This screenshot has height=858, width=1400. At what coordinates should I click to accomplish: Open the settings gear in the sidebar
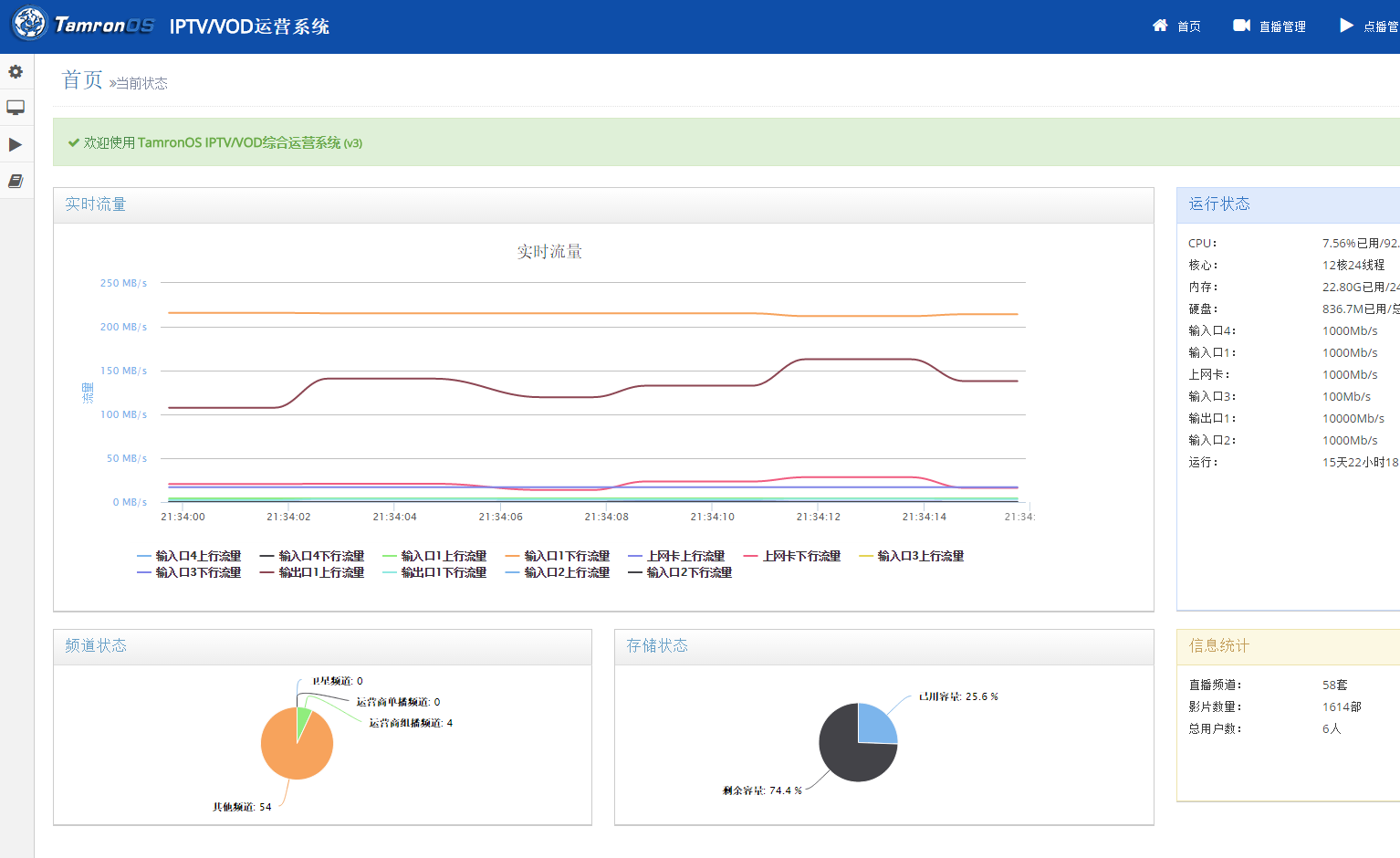point(16,71)
